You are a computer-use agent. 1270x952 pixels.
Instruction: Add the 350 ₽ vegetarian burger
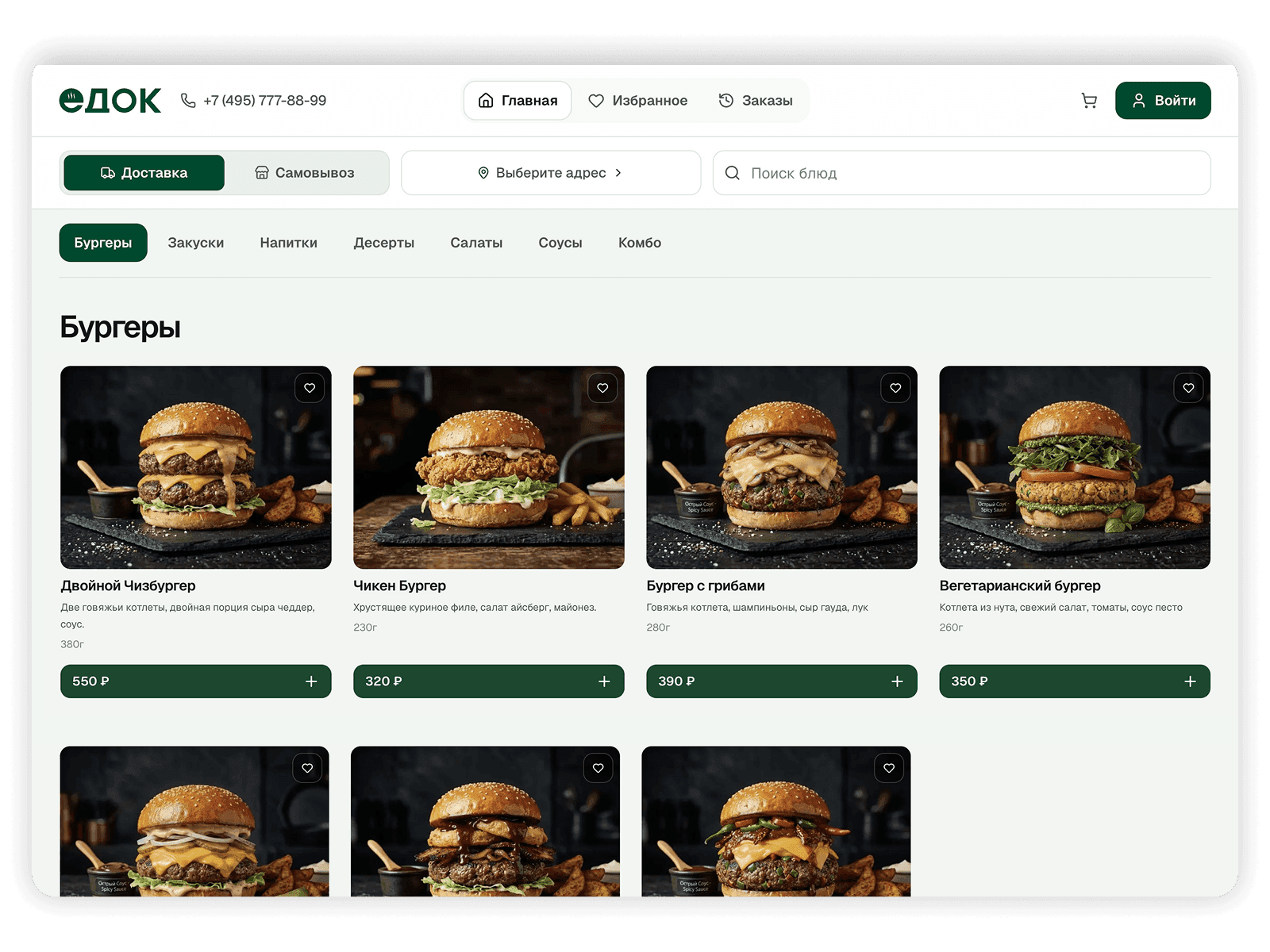click(x=1075, y=681)
